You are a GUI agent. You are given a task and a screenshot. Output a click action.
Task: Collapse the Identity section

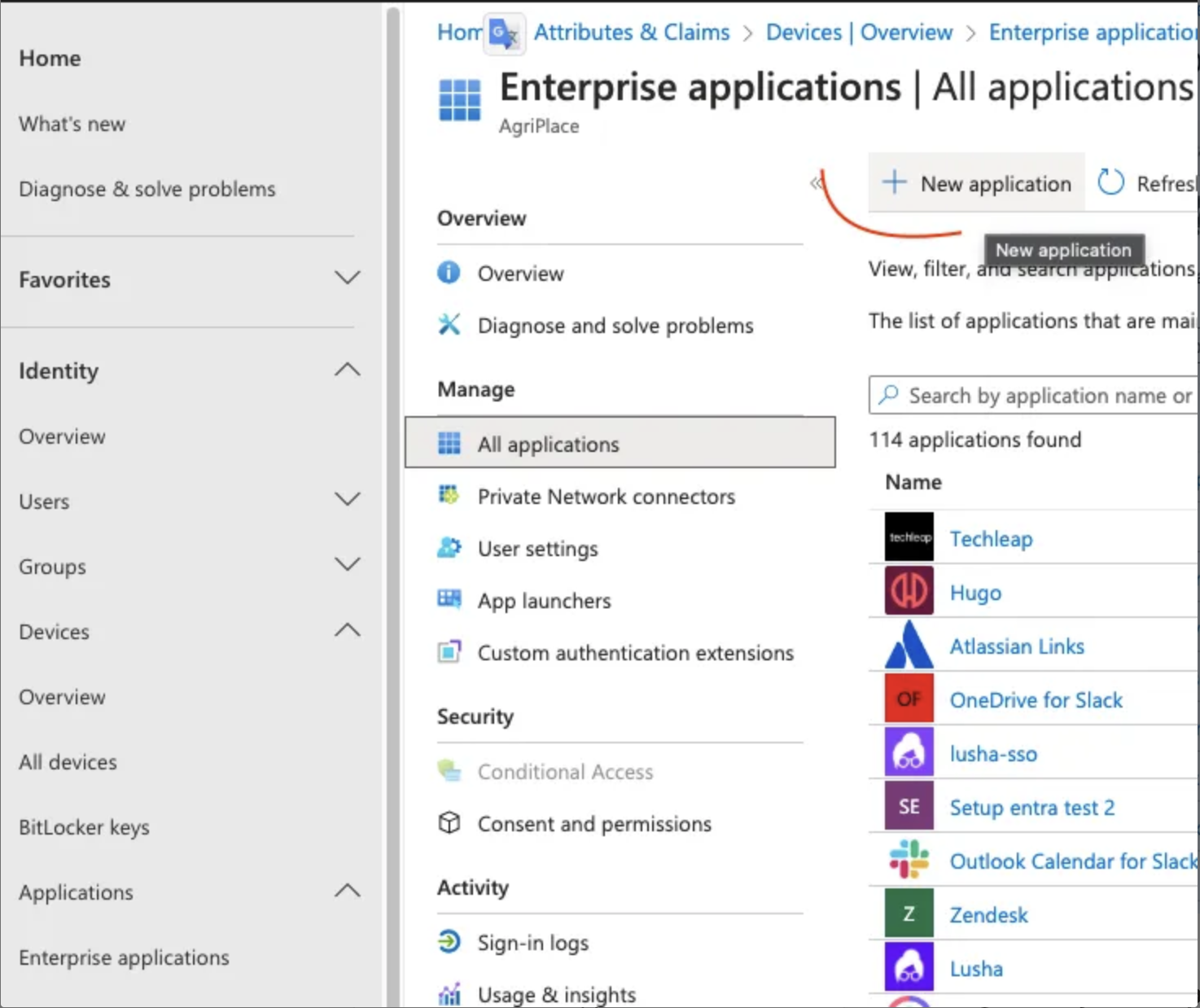(x=348, y=370)
